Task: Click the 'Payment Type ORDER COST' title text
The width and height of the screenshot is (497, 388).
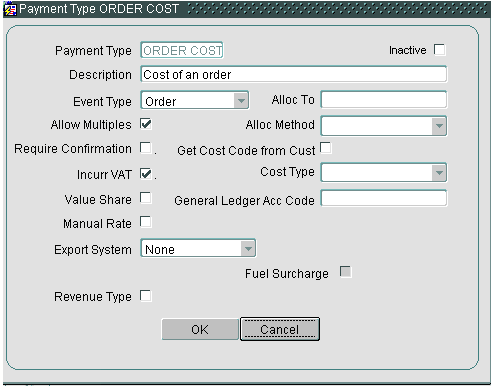Action: click(99, 9)
